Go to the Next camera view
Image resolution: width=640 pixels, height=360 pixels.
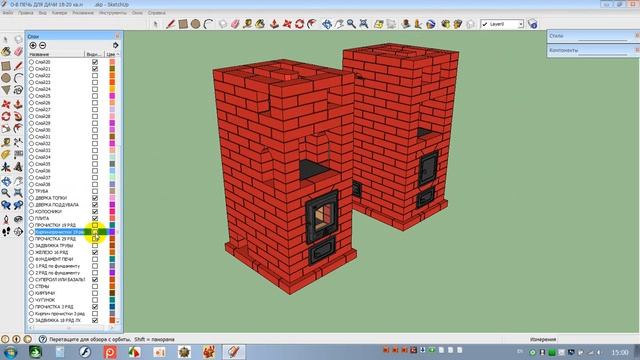pyautogui.click(x=18, y=205)
